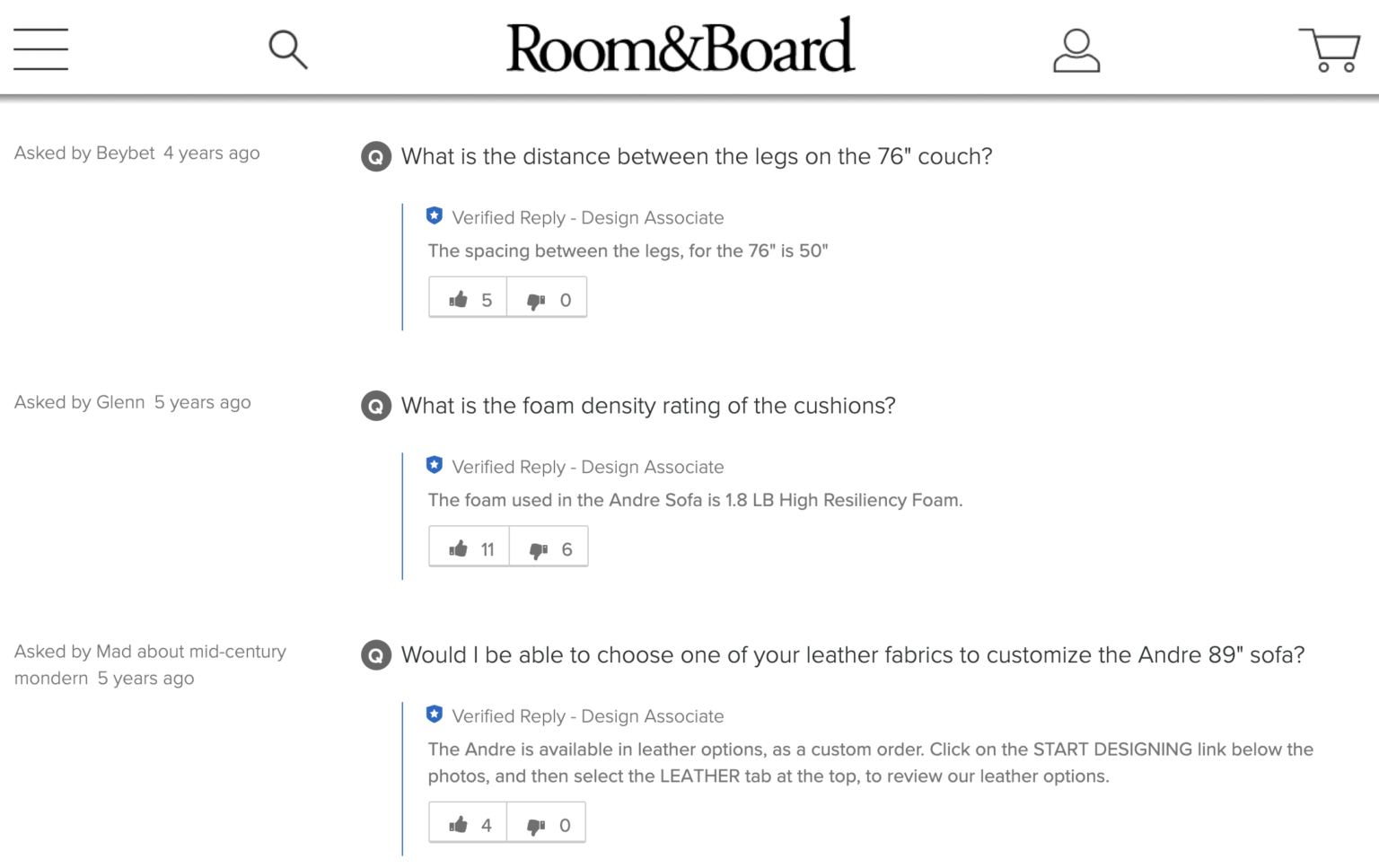Open the hamburger navigation menu
The height and width of the screenshot is (868, 1379).
(40, 49)
